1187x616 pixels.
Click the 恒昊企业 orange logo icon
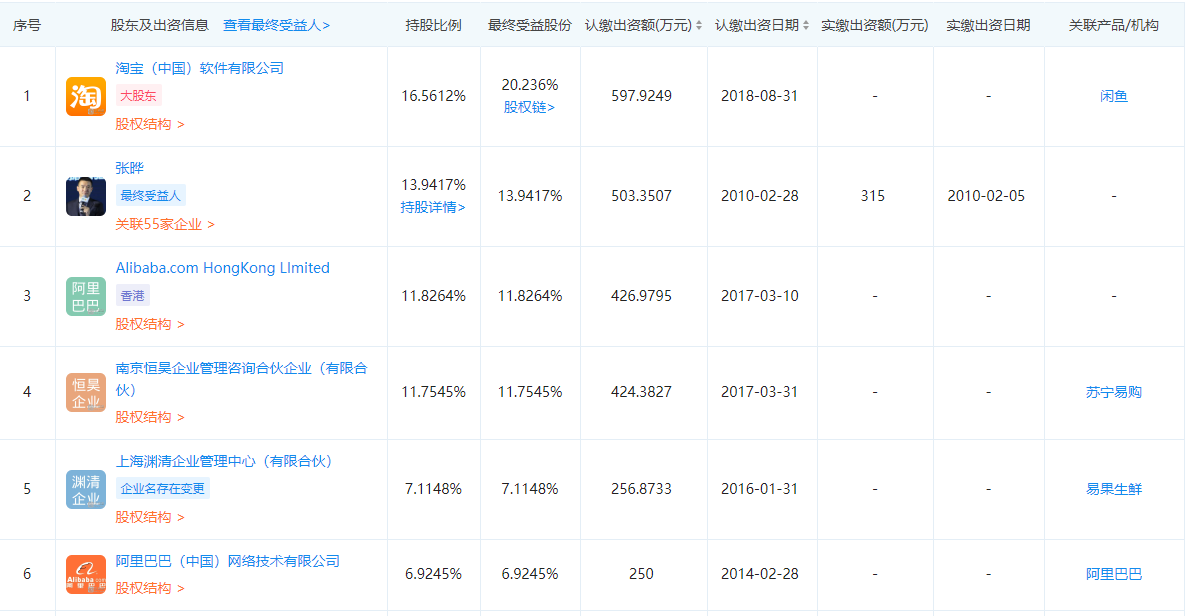[x=86, y=392]
